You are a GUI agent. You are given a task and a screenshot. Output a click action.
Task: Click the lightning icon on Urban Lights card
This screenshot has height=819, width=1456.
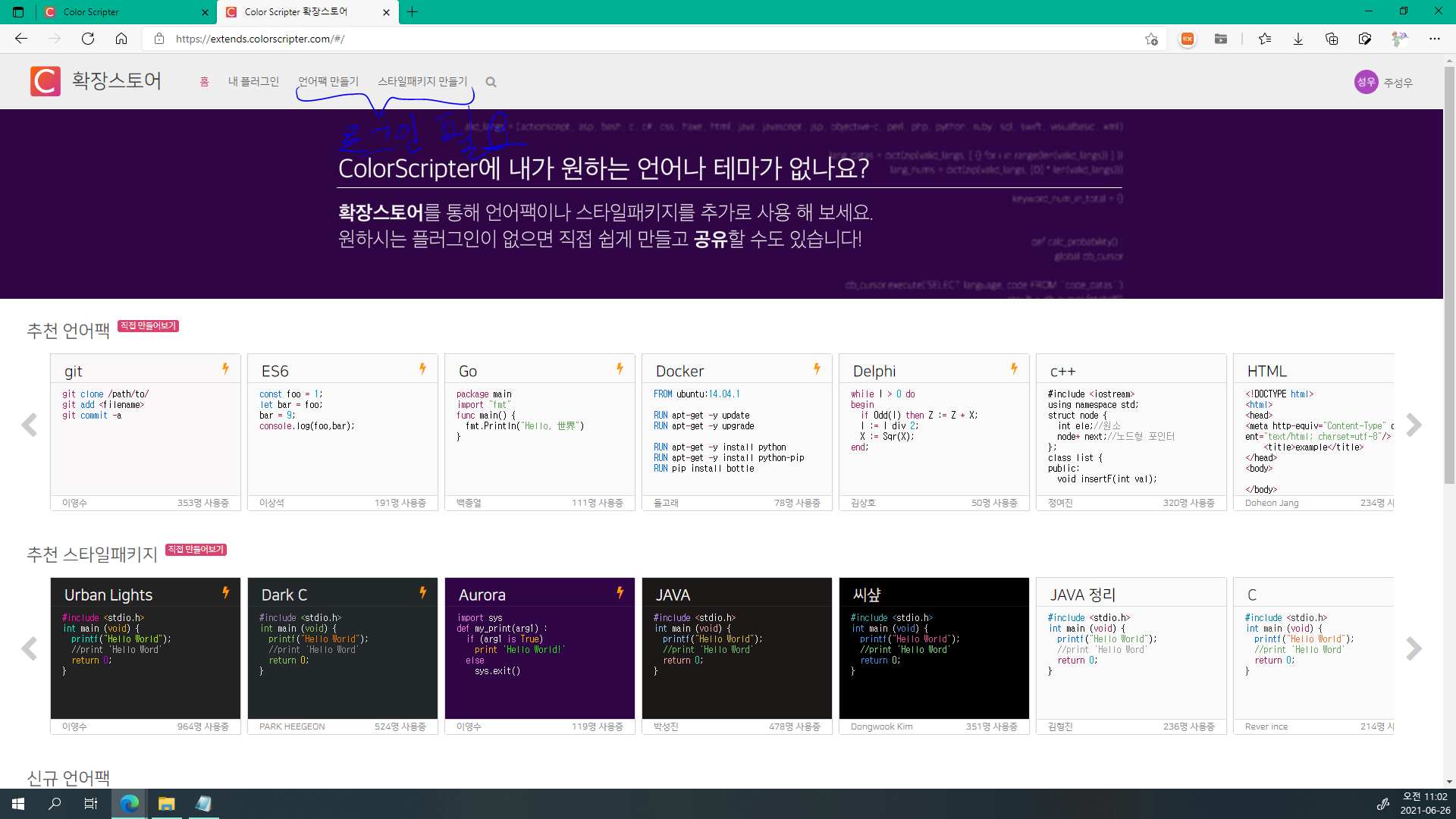(x=225, y=592)
